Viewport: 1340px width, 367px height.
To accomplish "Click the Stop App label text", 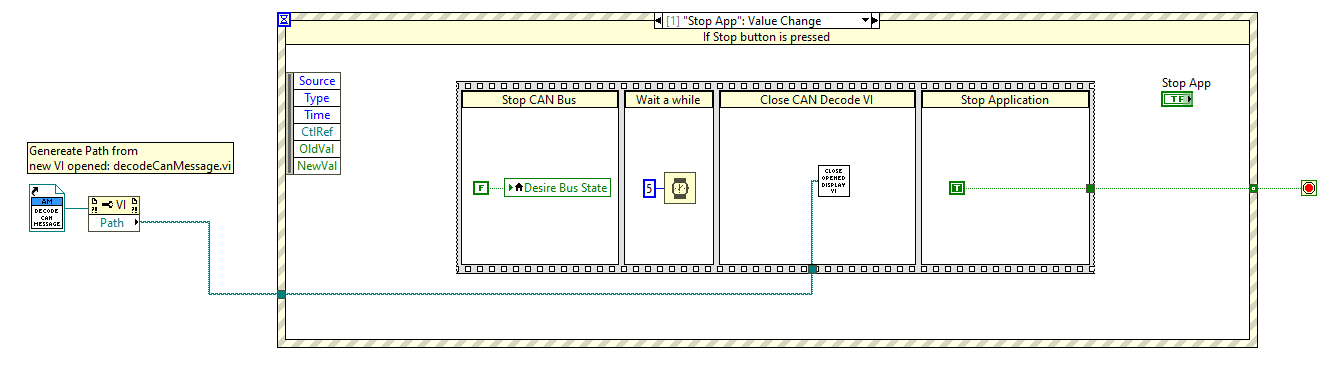I will [1186, 83].
